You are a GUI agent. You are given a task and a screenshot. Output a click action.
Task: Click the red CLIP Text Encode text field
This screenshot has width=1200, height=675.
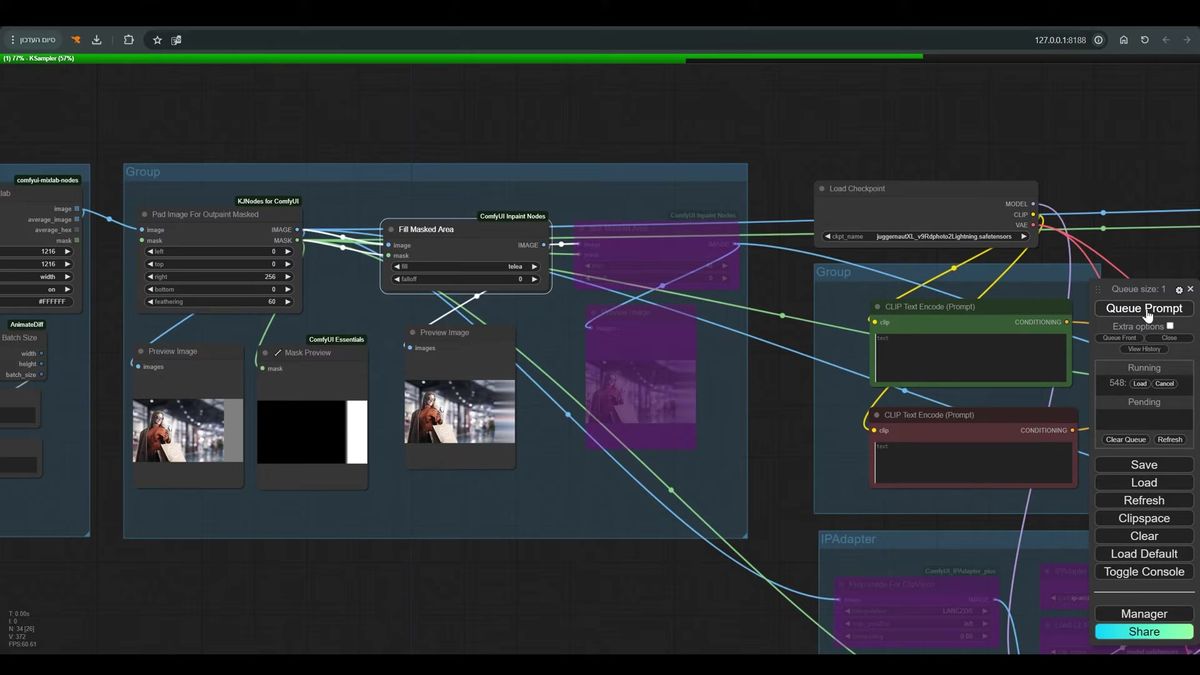971,462
